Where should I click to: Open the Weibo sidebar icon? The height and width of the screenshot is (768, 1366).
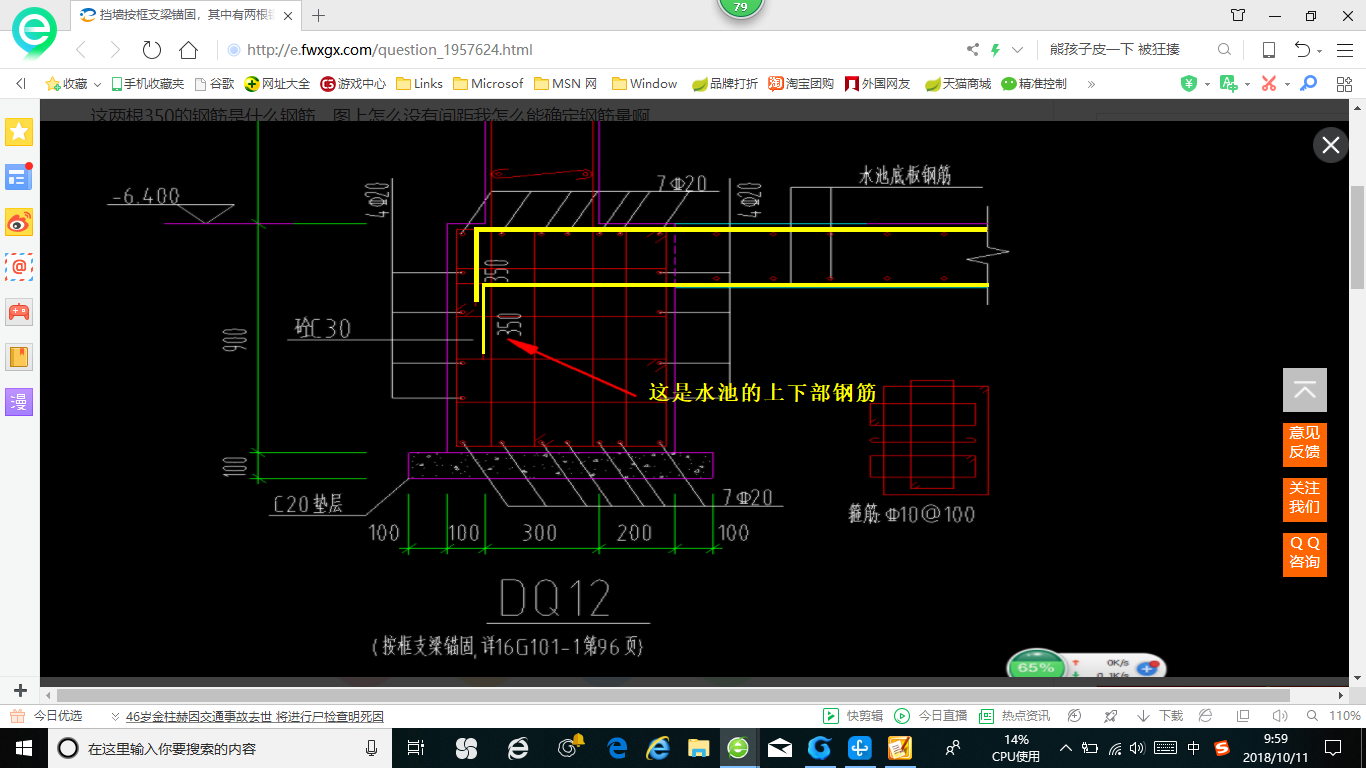coord(19,222)
